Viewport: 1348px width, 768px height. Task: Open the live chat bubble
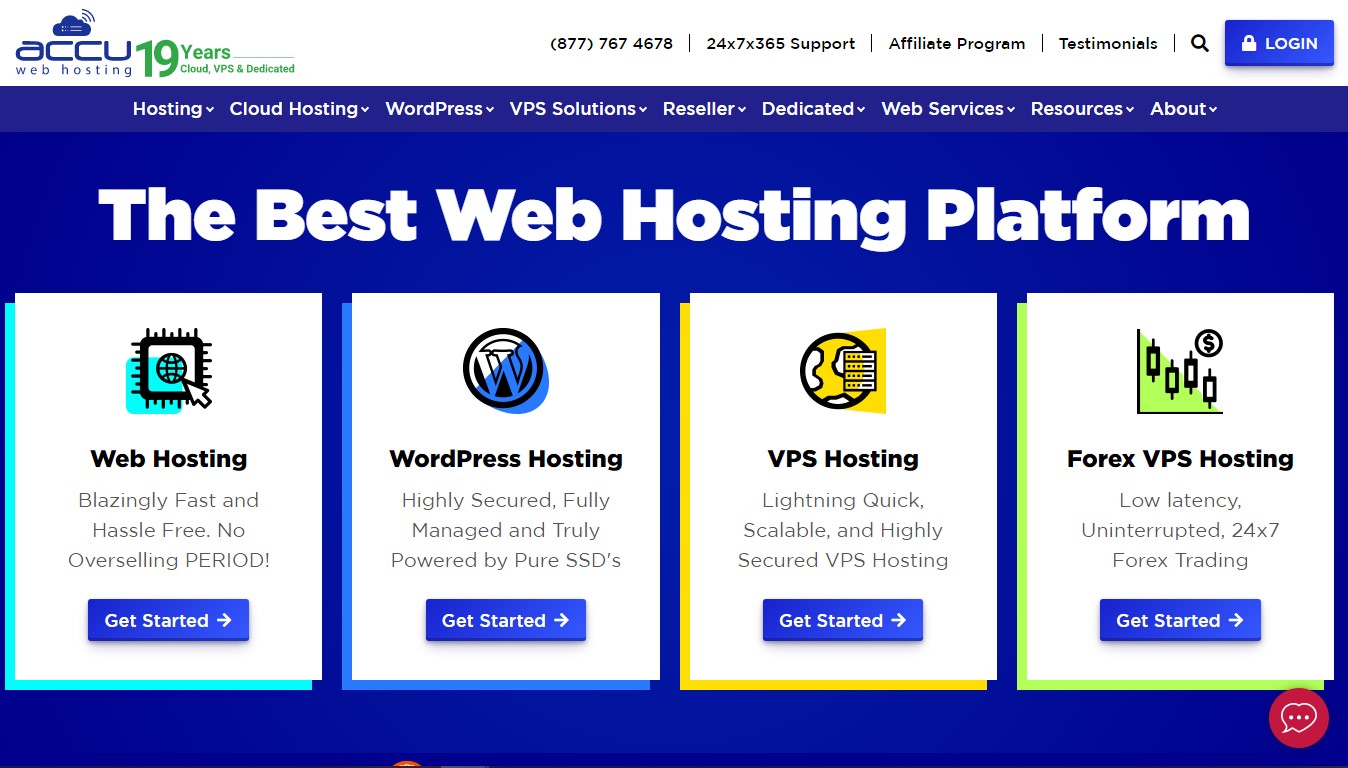tap(1298, 718)
